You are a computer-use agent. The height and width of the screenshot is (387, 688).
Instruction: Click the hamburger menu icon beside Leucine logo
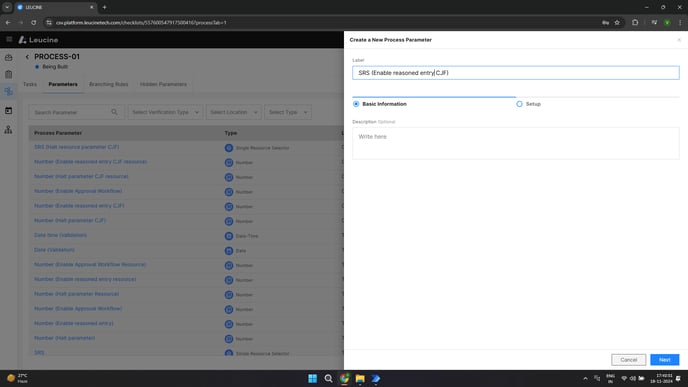pos(9,39)
